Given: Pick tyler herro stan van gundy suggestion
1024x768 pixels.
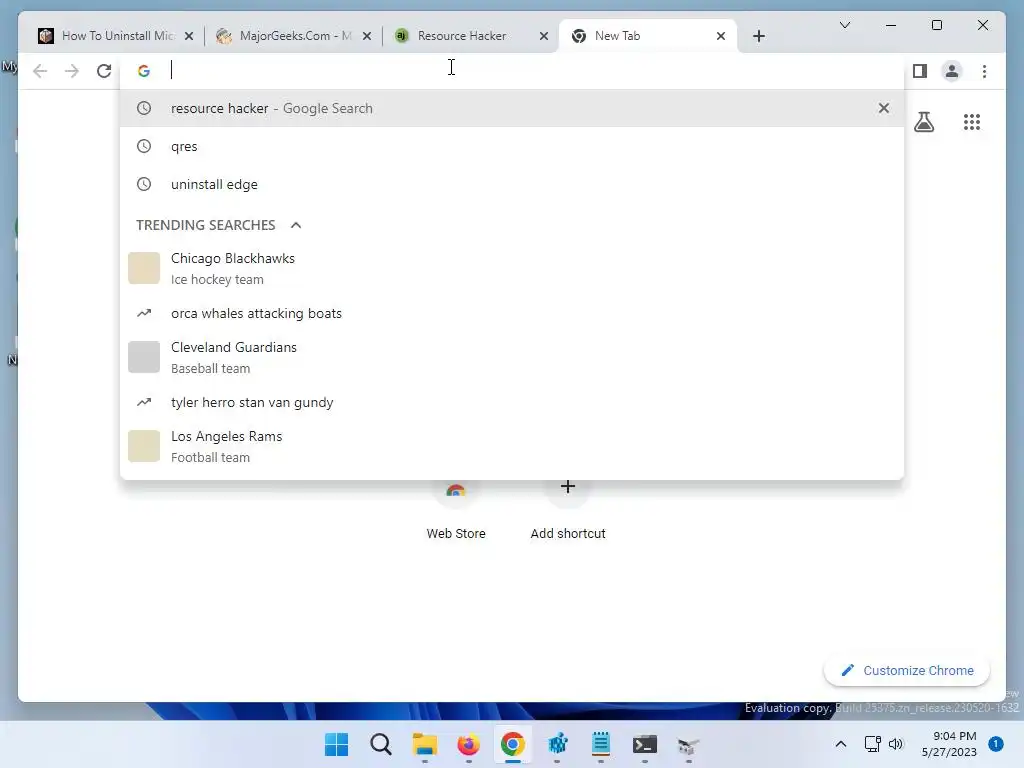Looking at the screenshot, I should pyautogui.click(x=512, y=402).
